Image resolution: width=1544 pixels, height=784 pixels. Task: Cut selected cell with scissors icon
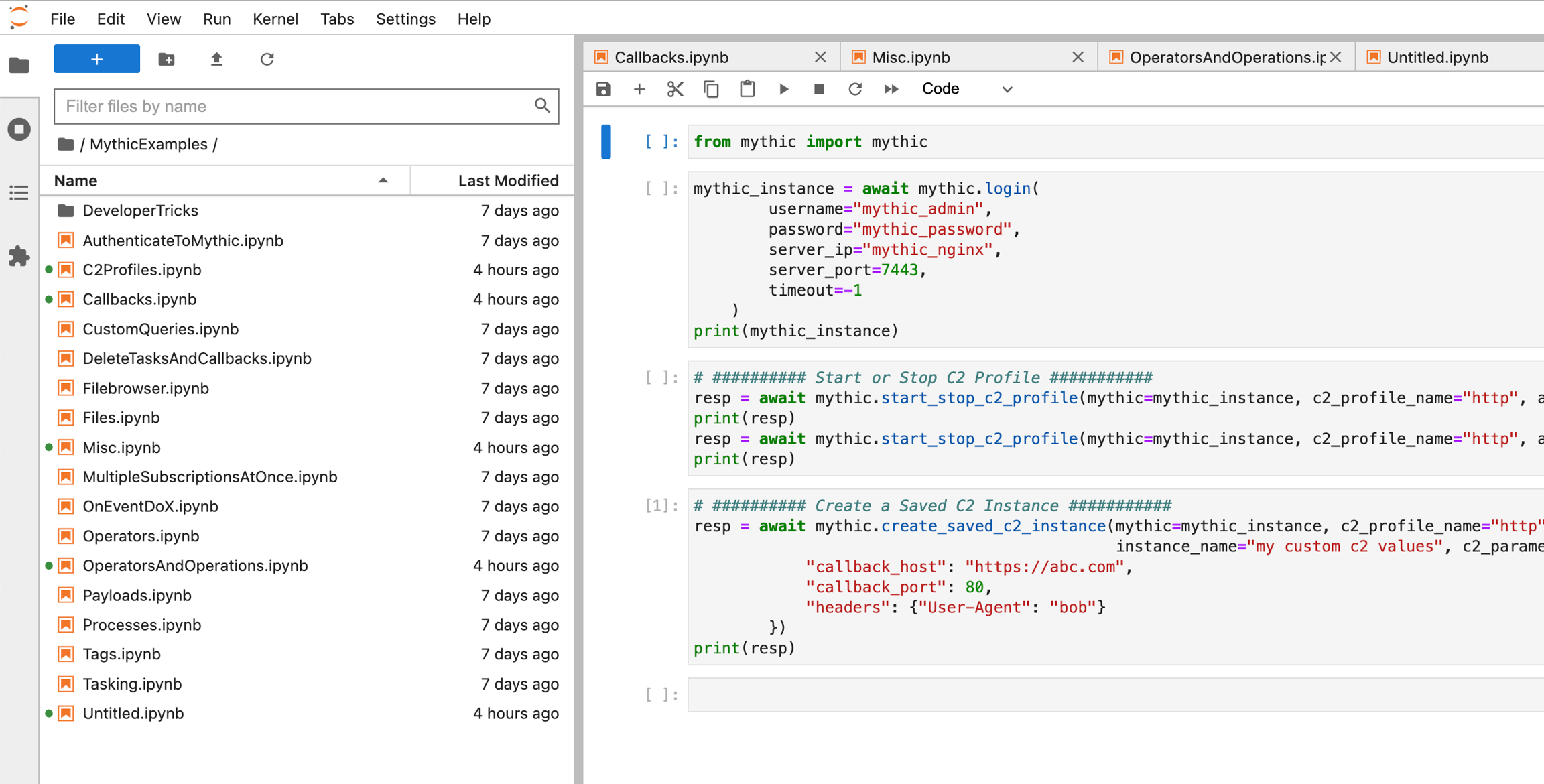click(675, 89)
